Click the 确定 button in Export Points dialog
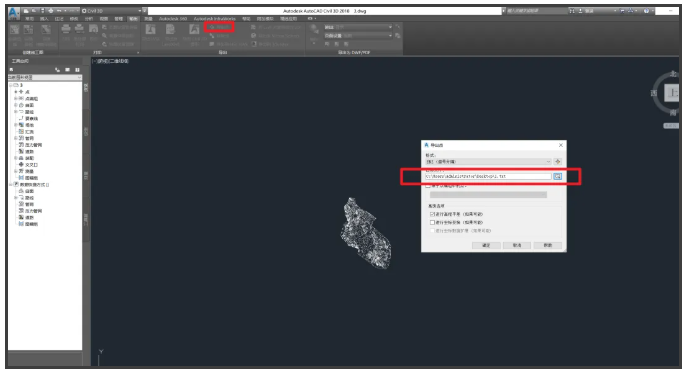 pyautogui.click(x=486, y=245)
